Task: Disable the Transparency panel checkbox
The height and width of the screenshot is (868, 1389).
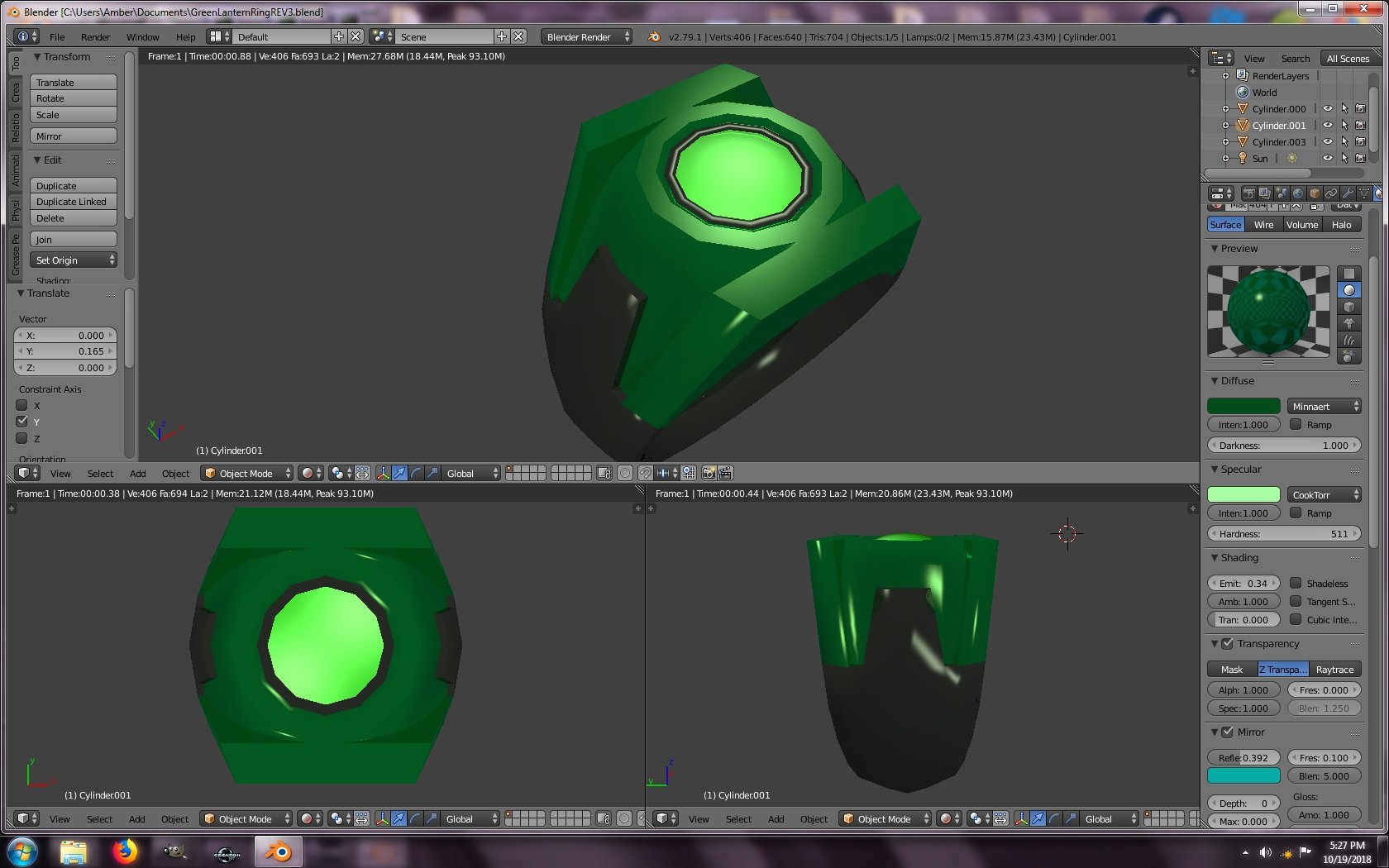Action: (1228, 643)
